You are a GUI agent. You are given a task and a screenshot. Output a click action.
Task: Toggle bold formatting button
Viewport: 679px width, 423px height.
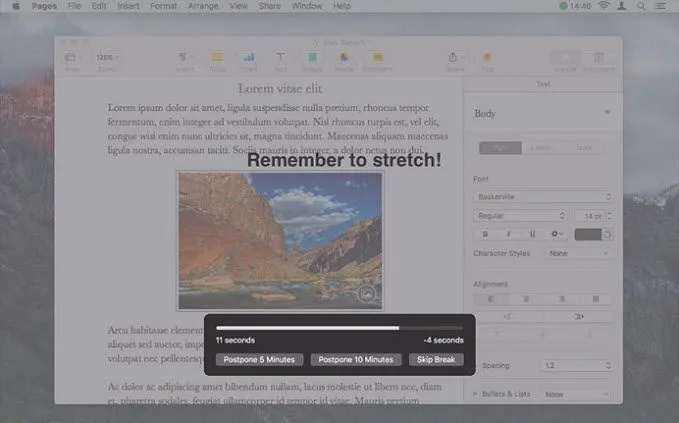point(485,234)
